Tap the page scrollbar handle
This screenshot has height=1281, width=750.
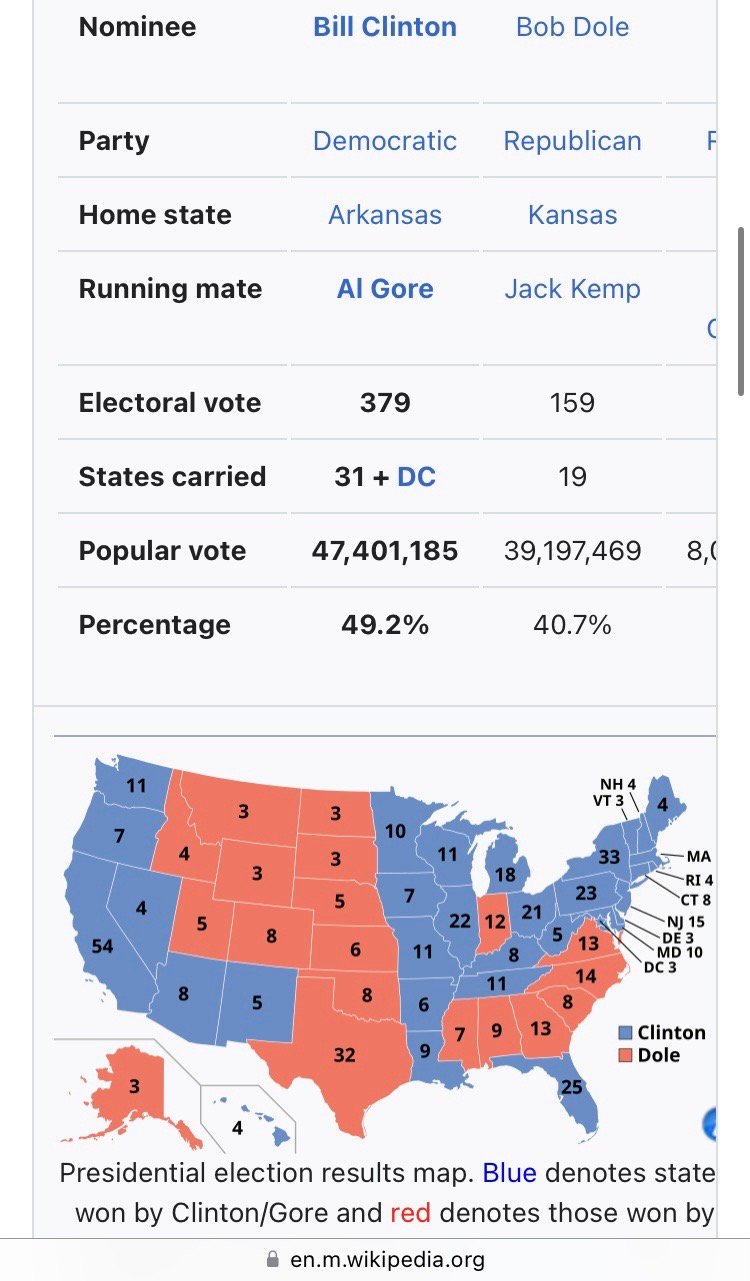(741, 312)
